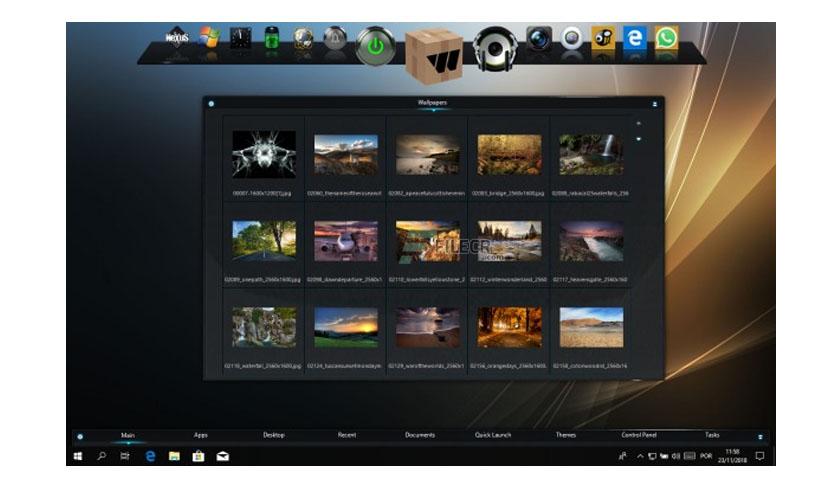836x484 pixels.
Task: Select the peaceful dusk lake shore wallpaper
Action: point(428,154)
